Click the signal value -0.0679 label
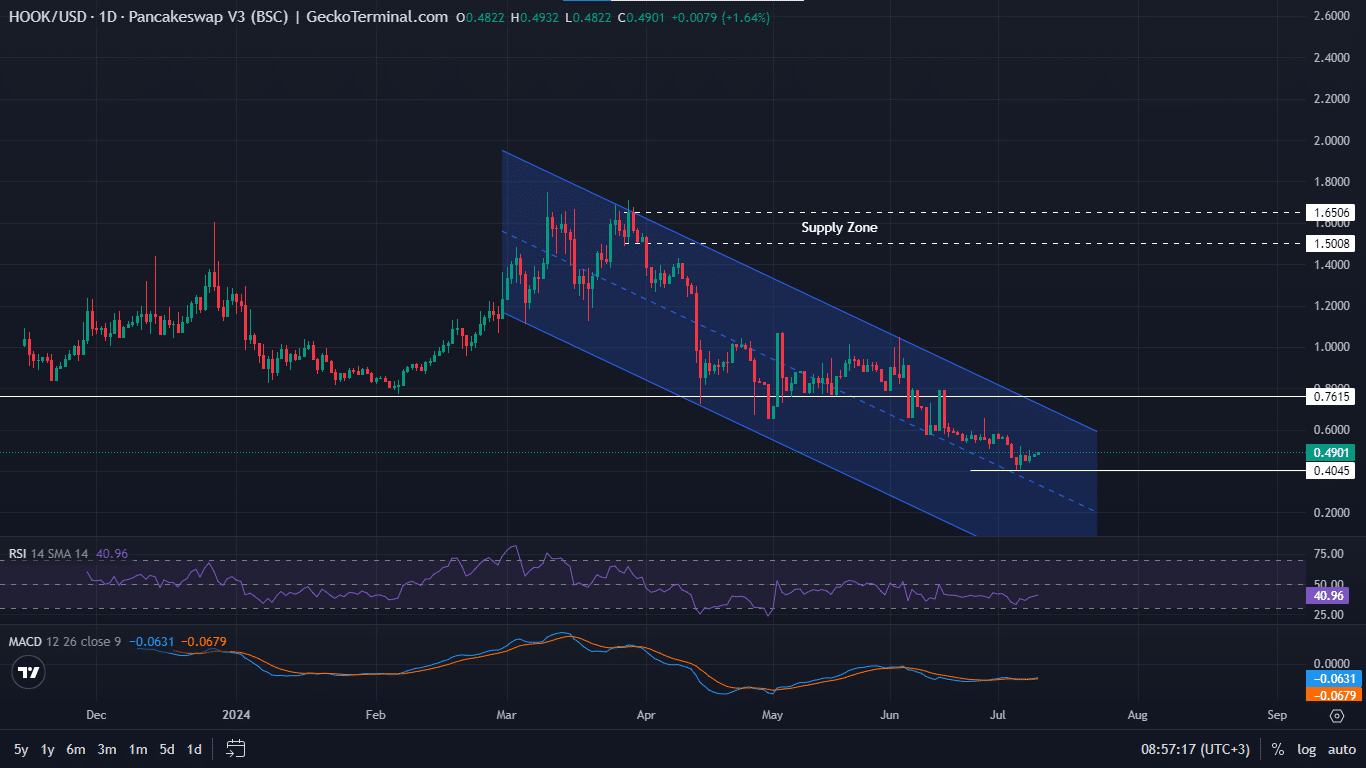This screenshot has width=1366, height=768. click(x=1334, y=694)
